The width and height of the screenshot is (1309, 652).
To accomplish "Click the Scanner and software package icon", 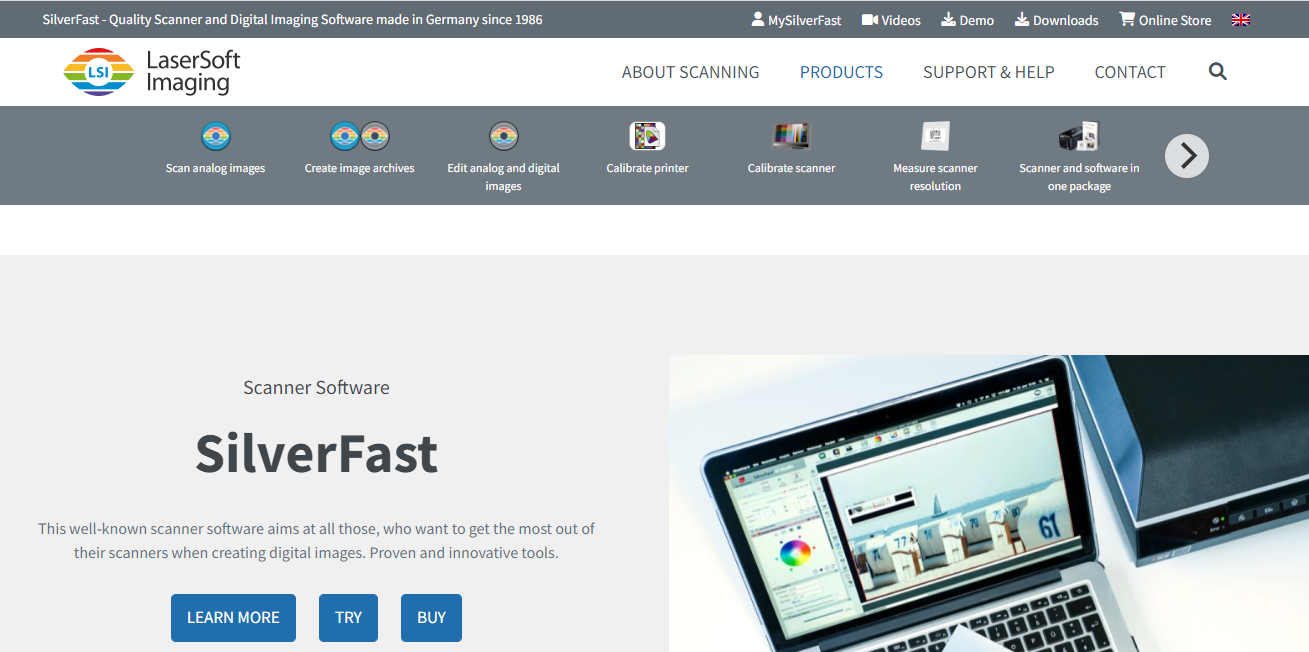I will click(1079, 136).
